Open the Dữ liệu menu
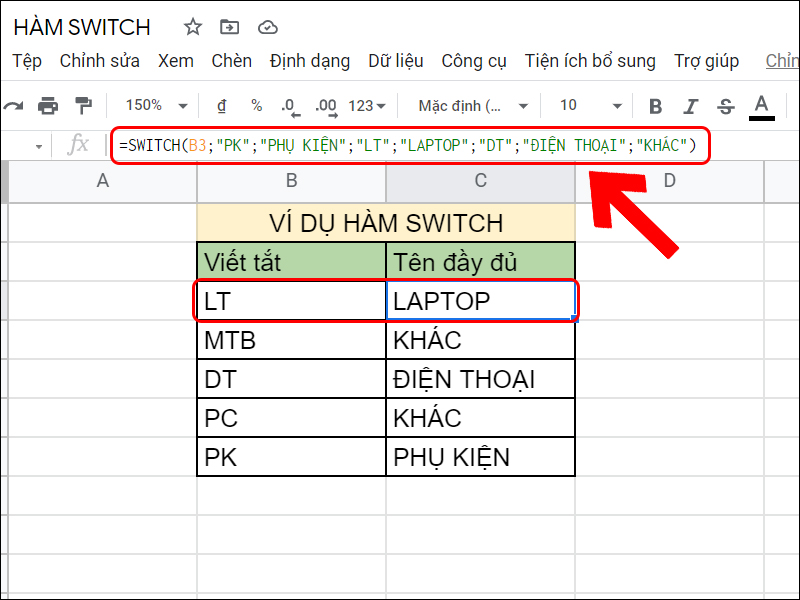This screenshot has height=600, width=800. coord(396,60)
